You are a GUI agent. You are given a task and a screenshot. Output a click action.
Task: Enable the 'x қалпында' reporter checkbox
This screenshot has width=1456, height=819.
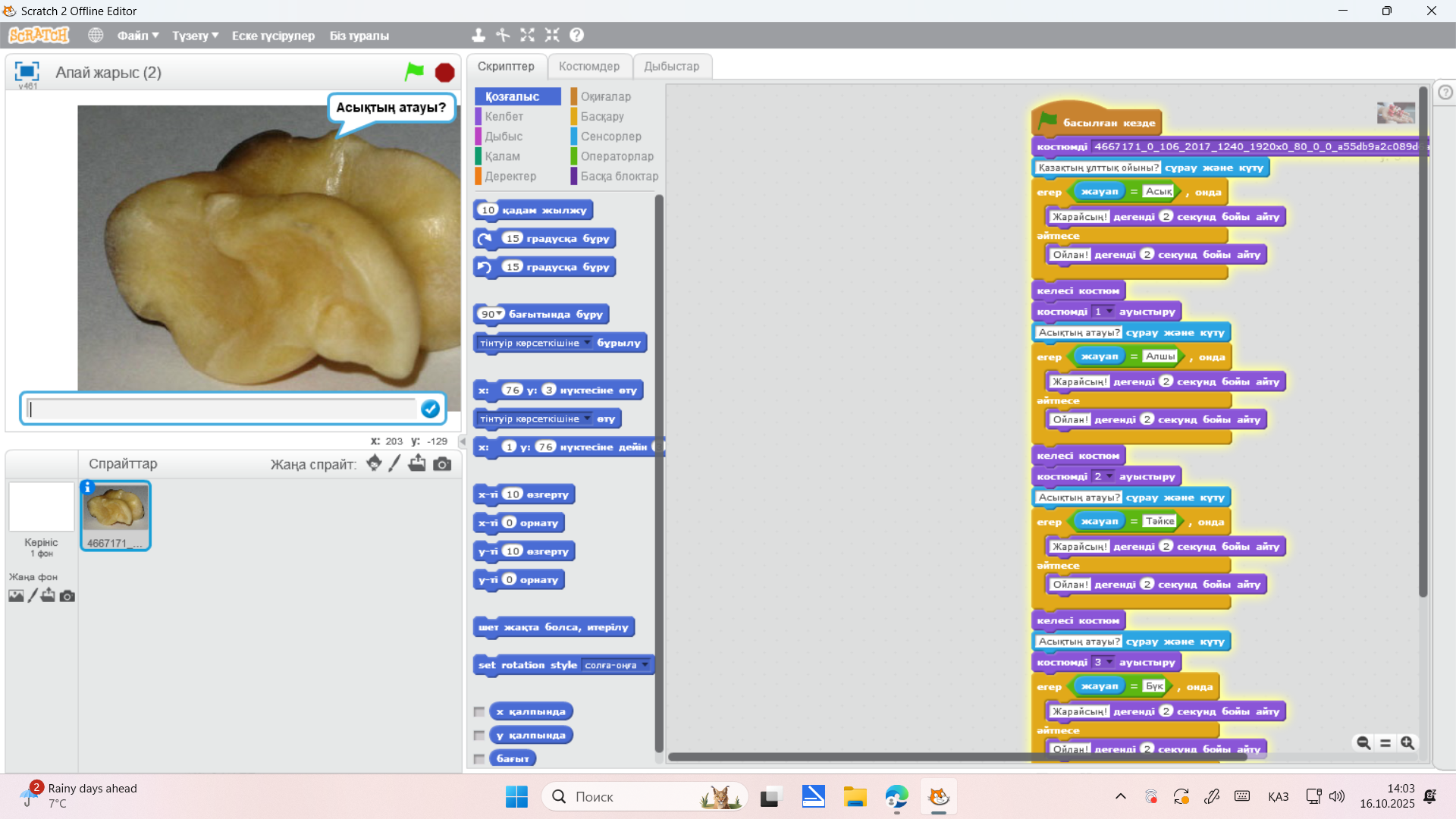pos(479,712)
